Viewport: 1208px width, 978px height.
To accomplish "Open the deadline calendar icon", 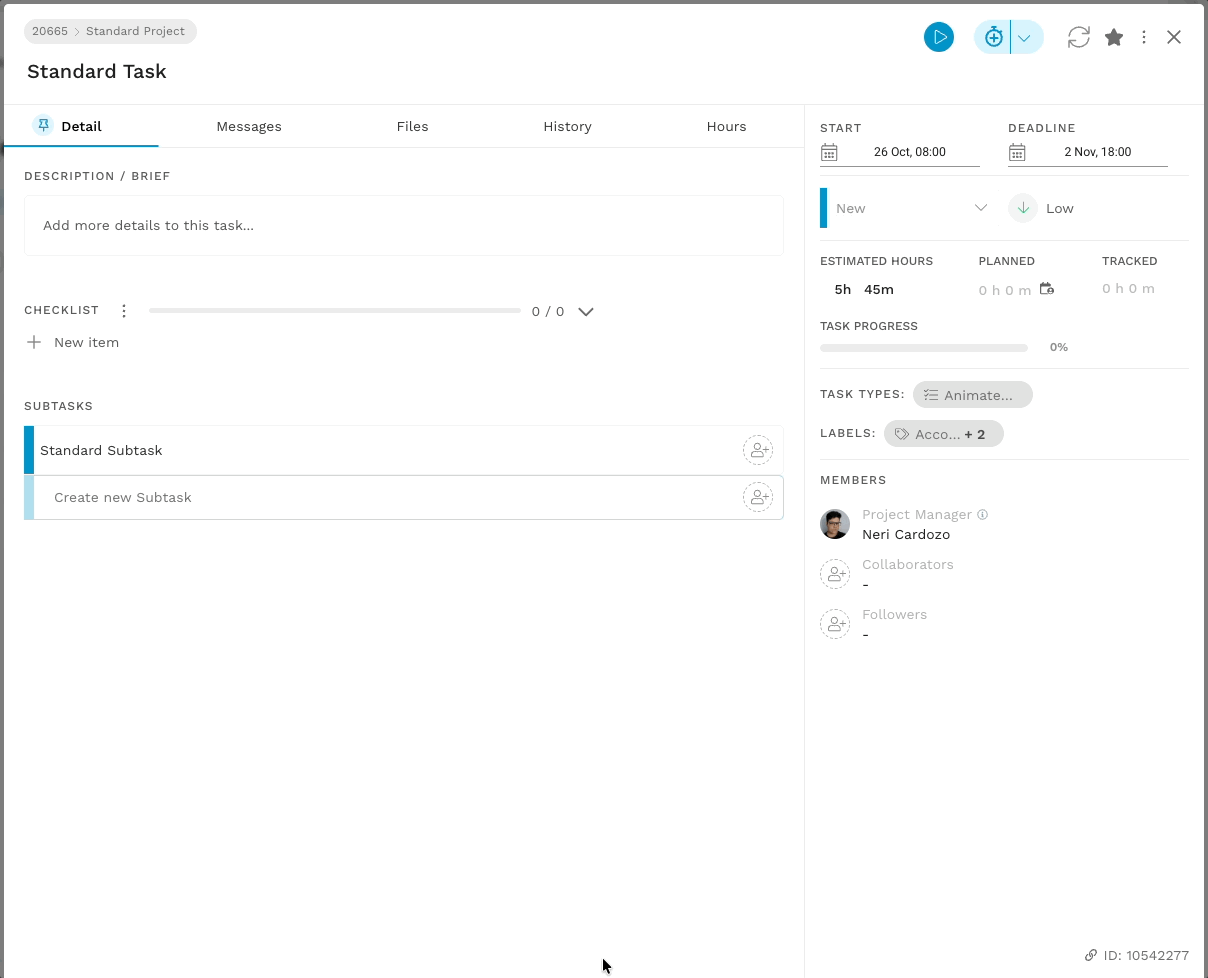I will [1017, 152].
